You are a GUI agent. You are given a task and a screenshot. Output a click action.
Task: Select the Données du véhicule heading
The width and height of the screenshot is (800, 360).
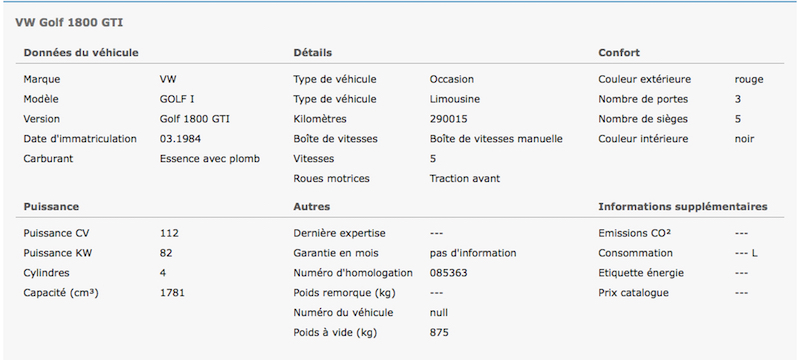[x=81, y=53]
